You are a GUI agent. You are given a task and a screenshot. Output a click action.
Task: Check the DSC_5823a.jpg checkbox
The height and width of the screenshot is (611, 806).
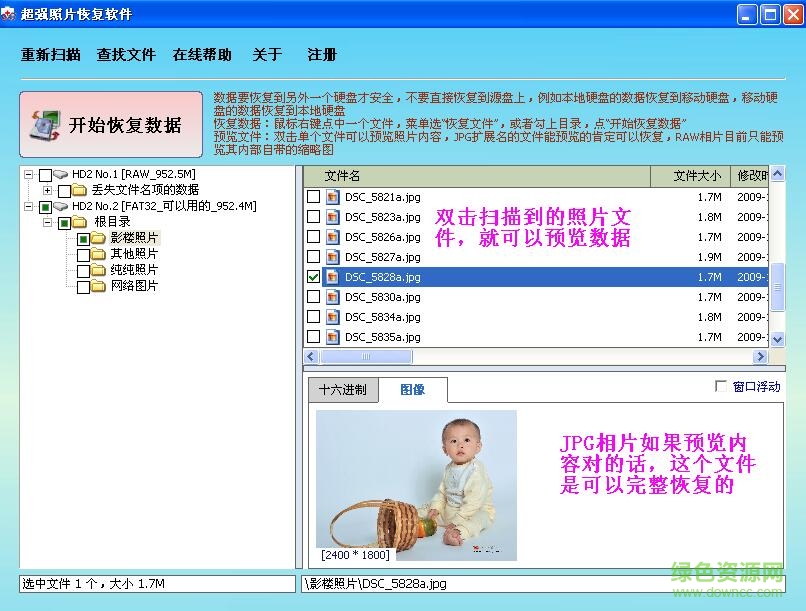(314, 215)
